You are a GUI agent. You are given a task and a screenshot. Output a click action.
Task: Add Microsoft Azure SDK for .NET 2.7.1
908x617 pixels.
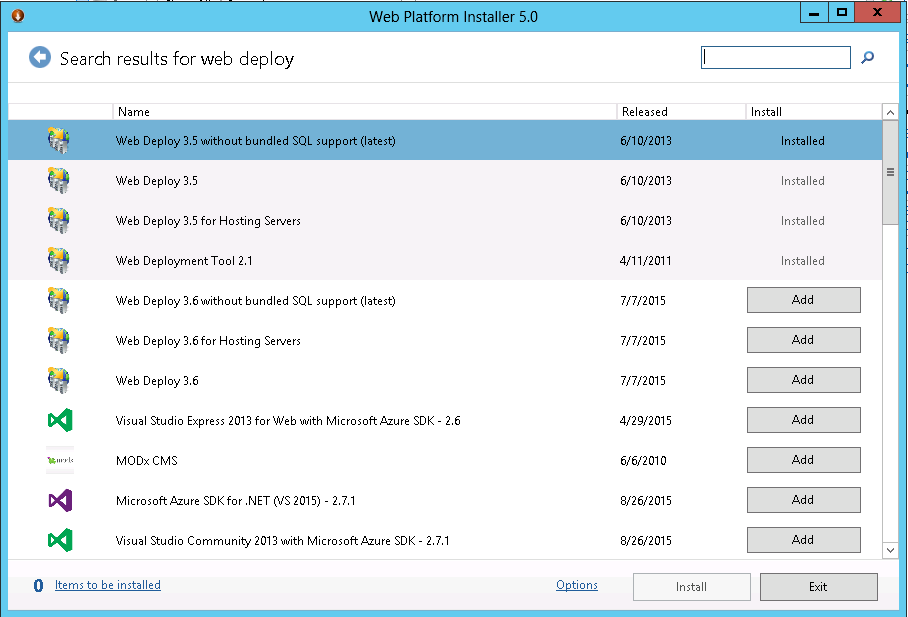(x=803, y=500)
